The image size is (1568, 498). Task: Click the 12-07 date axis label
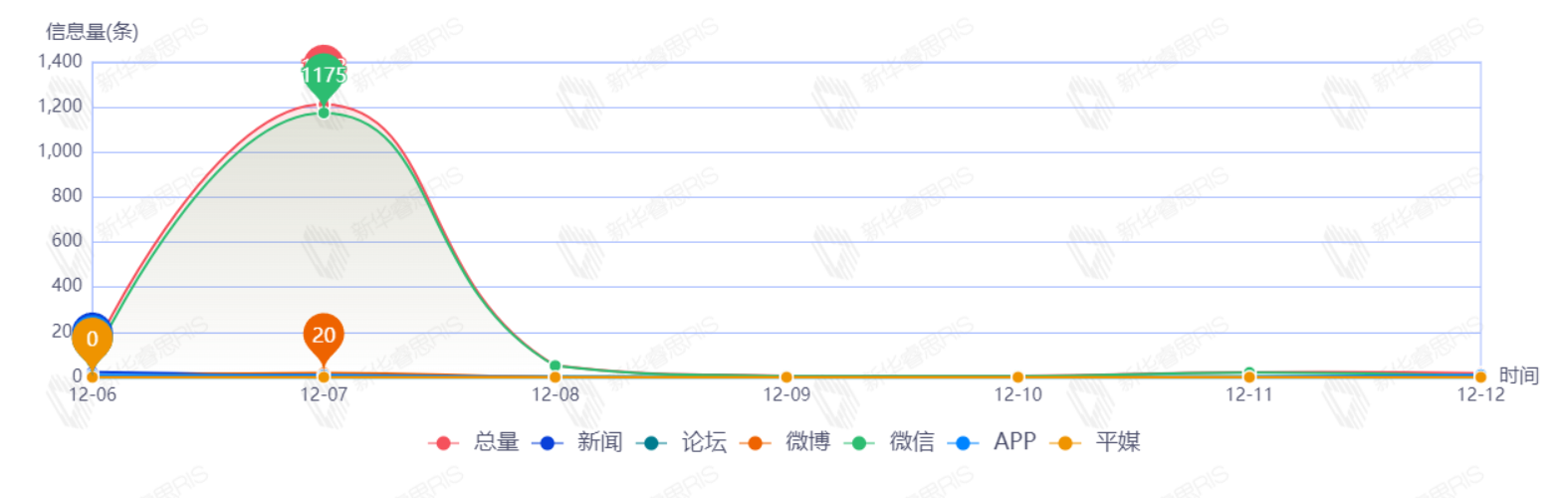tap(324, 395)
